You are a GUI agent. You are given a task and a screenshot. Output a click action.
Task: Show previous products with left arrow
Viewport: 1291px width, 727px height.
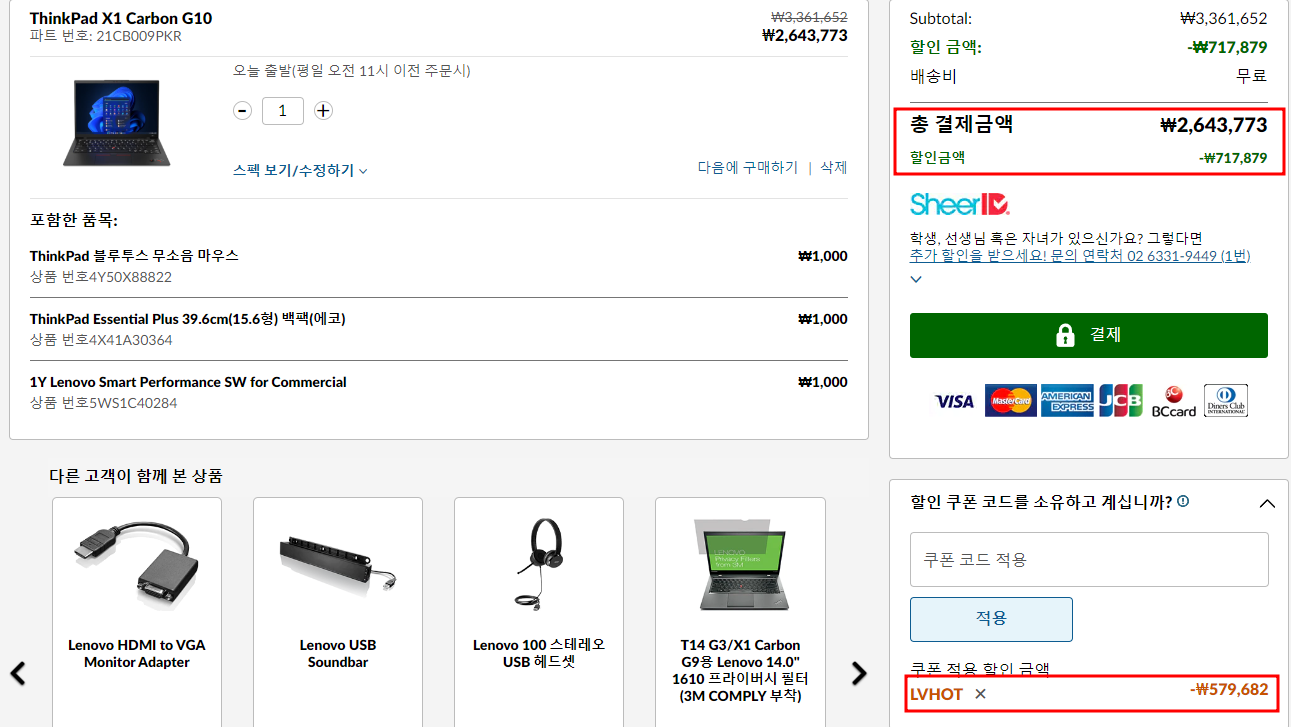point(18,673)
